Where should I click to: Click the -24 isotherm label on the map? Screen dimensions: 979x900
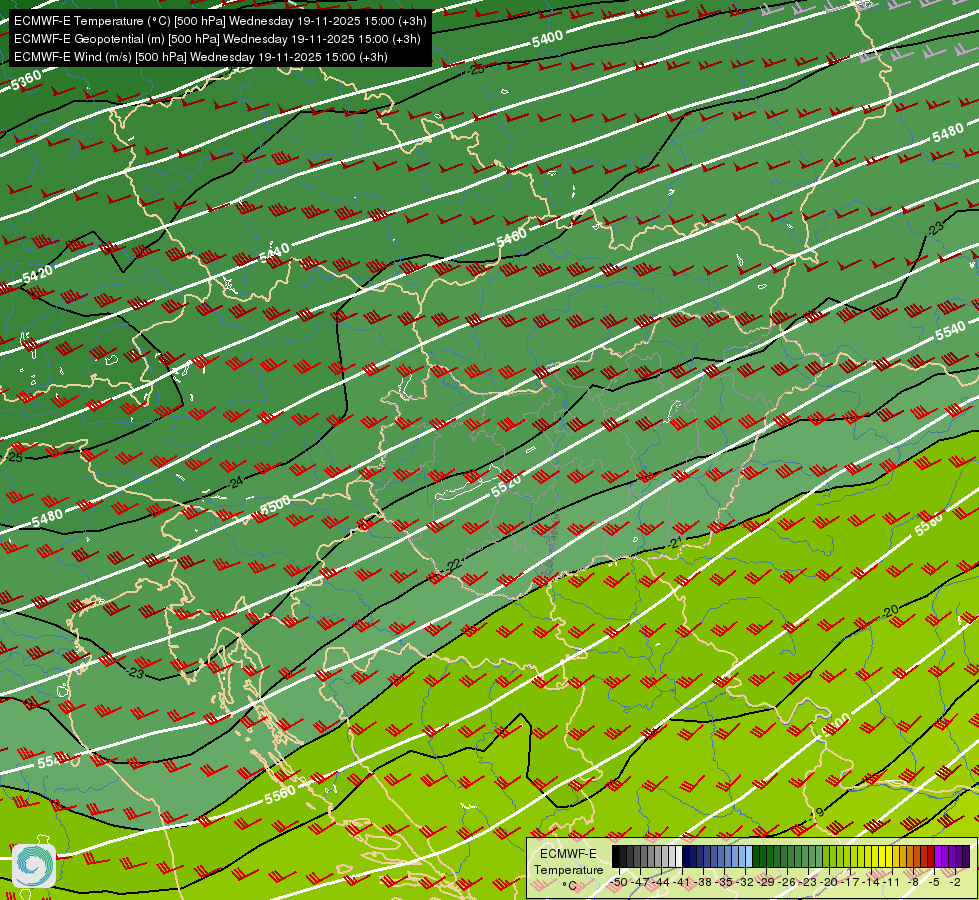(235, 482)
